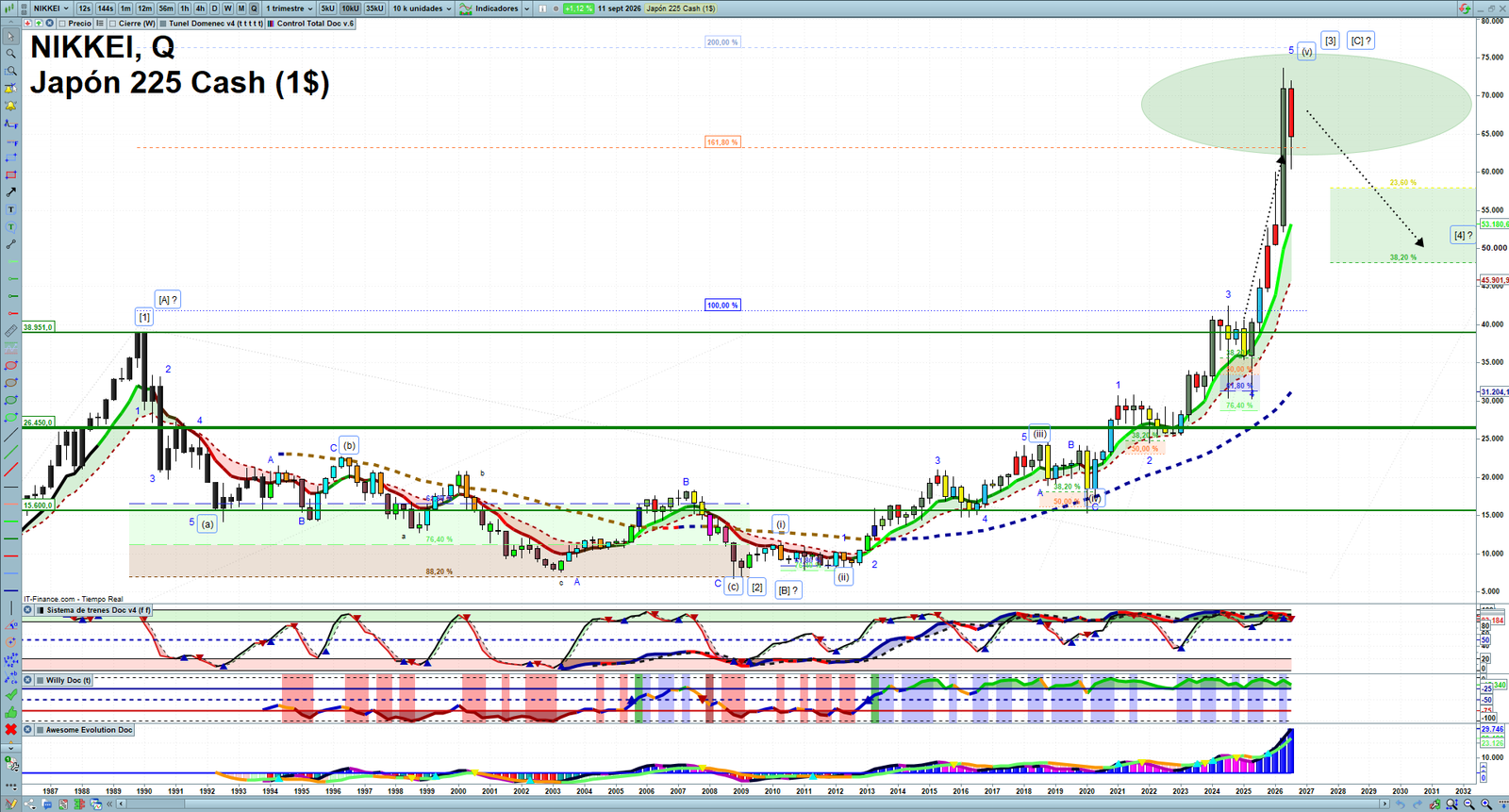The height and width of the screenshot is (812, 1509).
Task: Click the undo arrow in bottom bar
Action: [1401, 804]
